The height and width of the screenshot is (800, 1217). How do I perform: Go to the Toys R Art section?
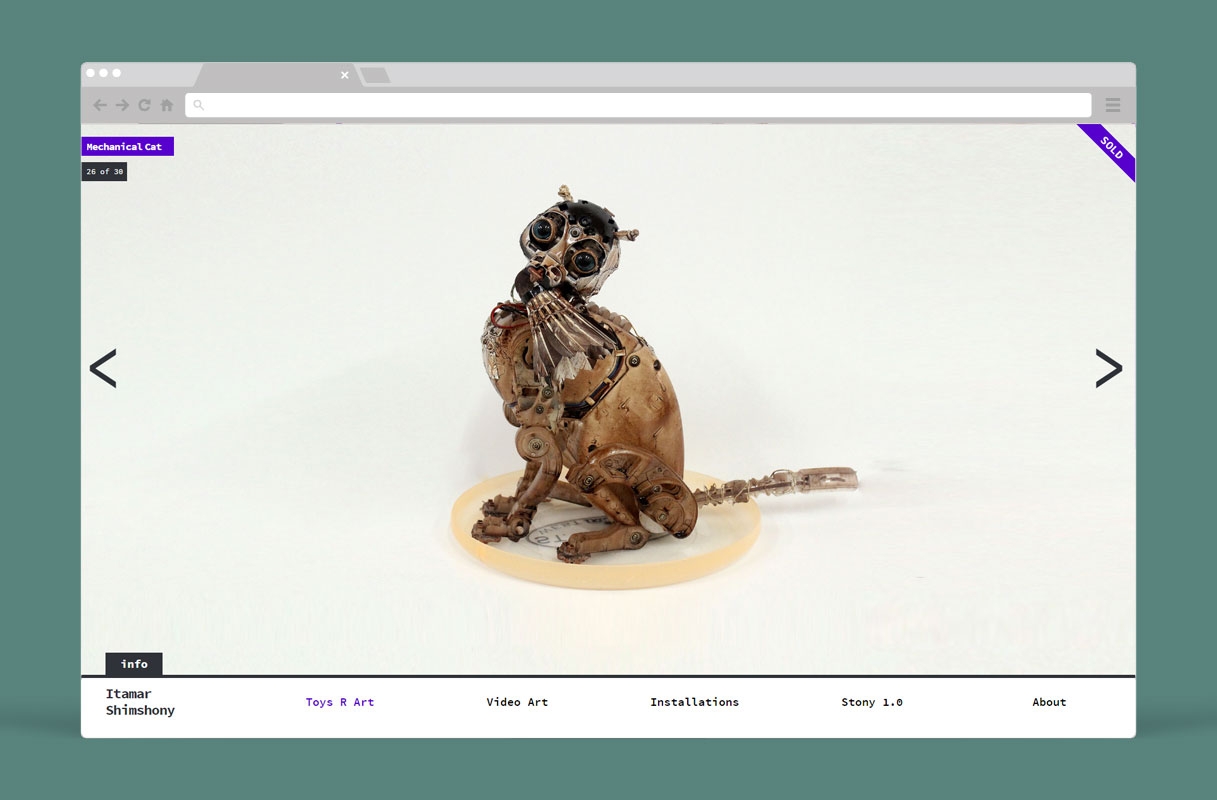[340, 702]
